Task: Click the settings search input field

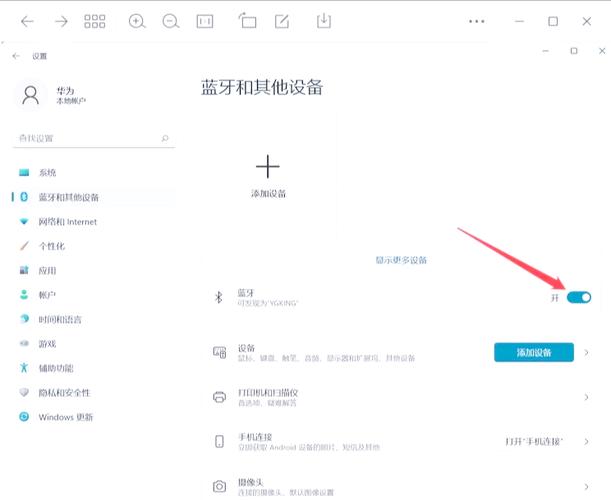Action: 94,138
